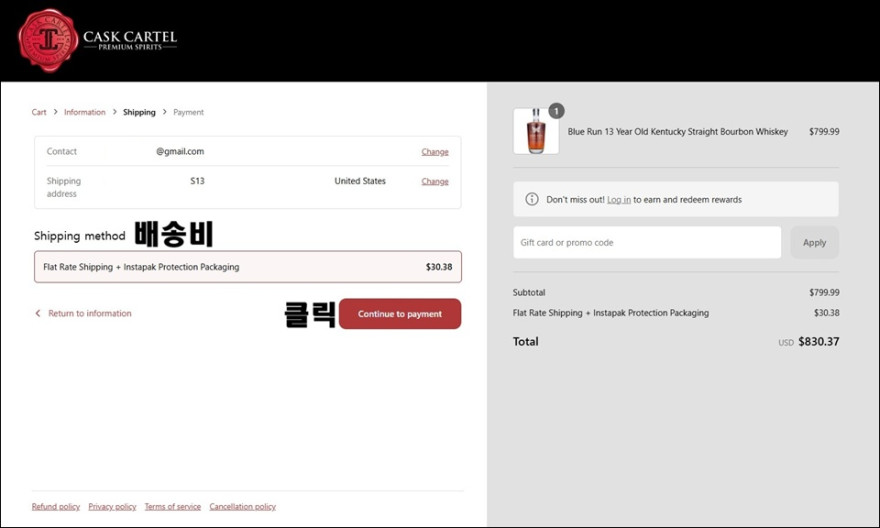The image size is (880, 528).
Task: Change the contact email
Action: click(x=435, y=151)
